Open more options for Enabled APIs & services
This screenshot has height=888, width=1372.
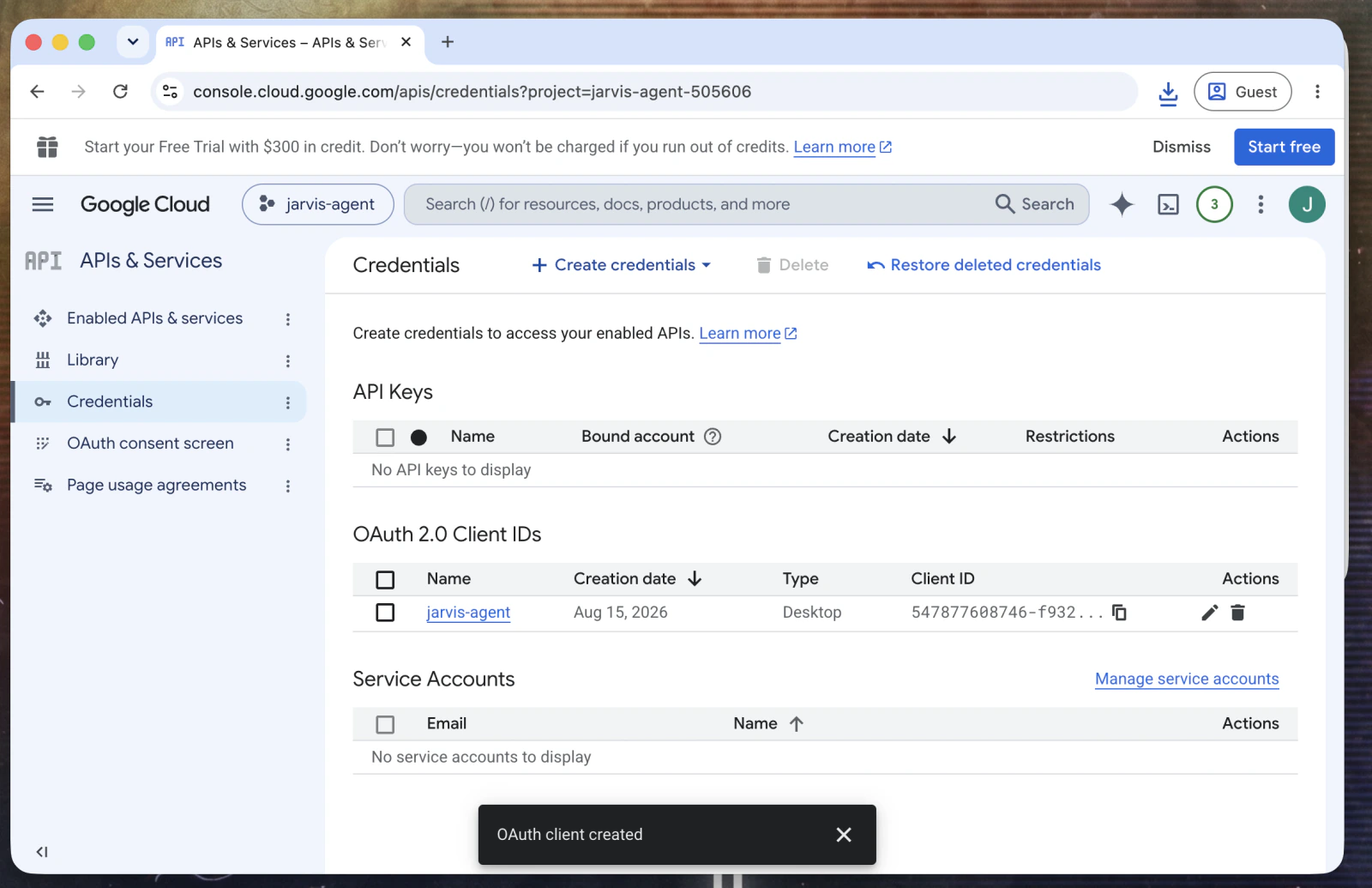click(x=288, y=319)
